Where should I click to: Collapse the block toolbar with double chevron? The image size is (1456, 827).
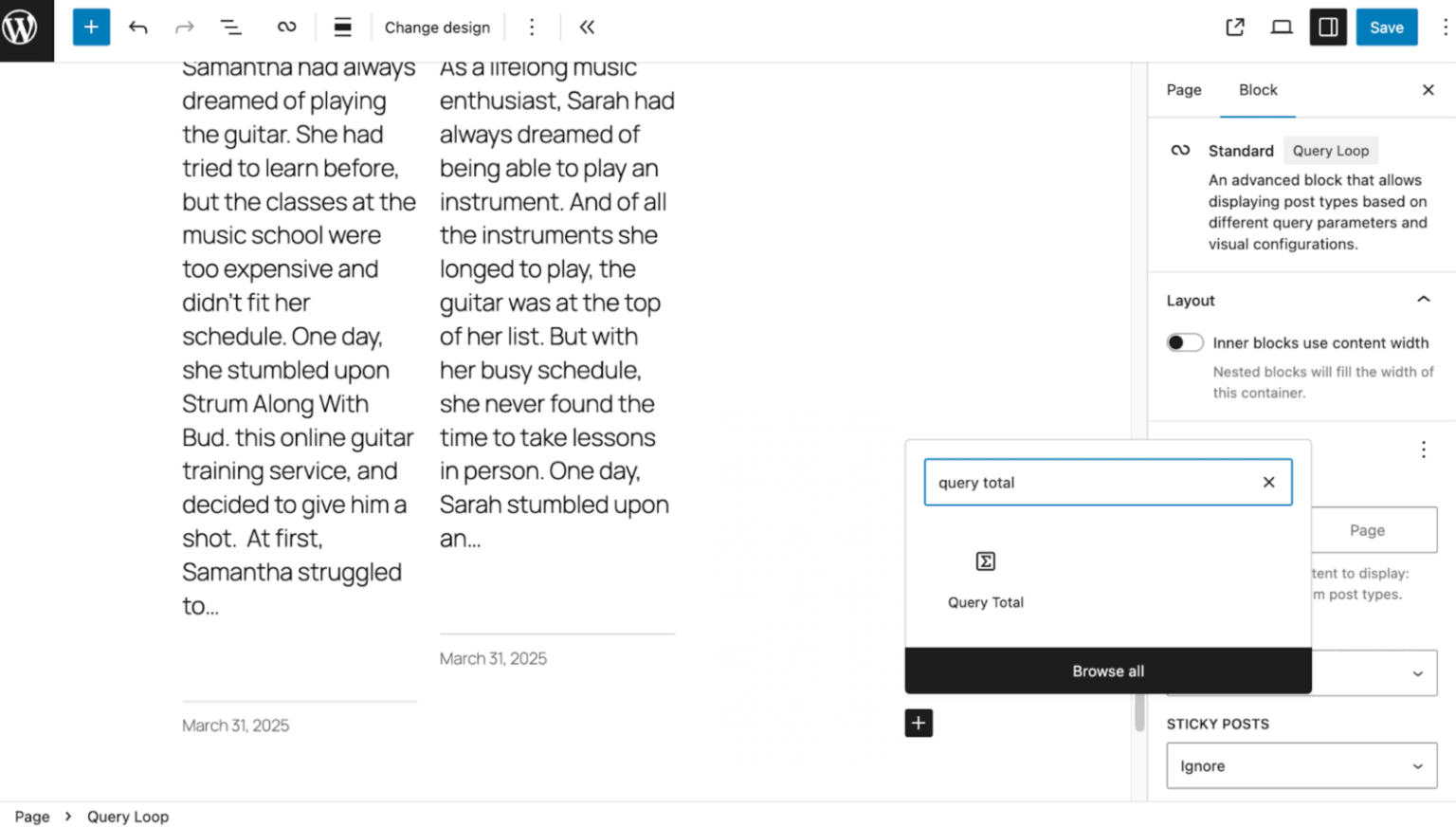587,28
